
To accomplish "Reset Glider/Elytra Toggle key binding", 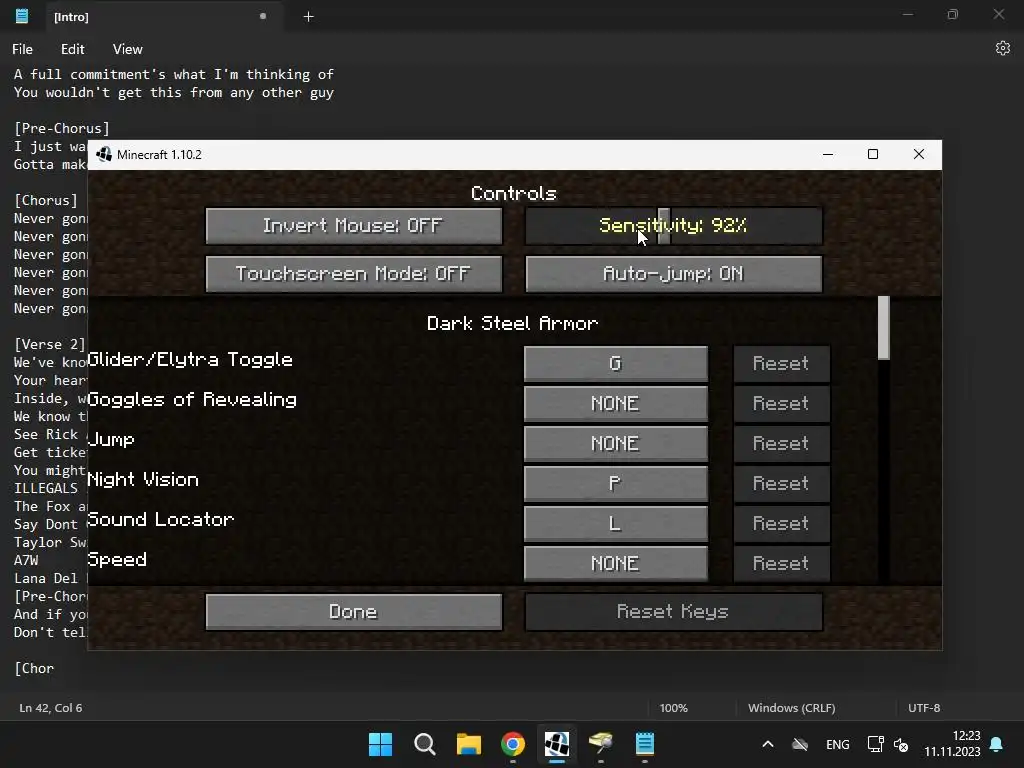I will (782, 364).
